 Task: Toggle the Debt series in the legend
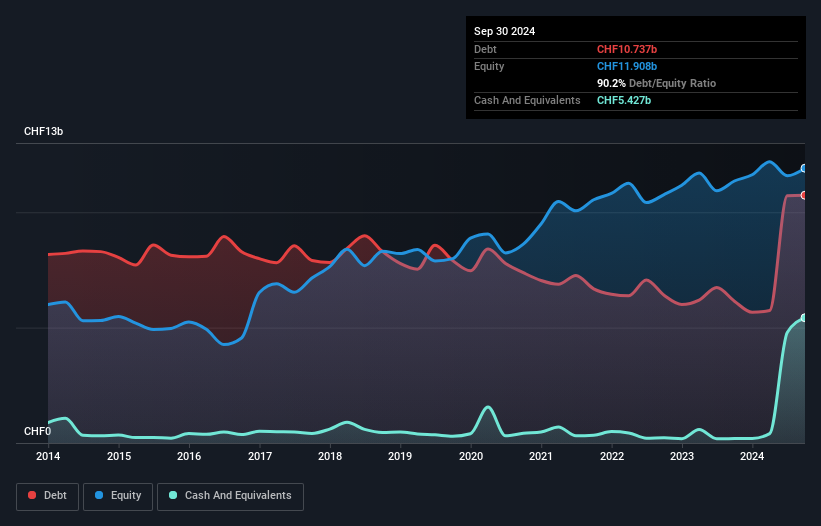coord(48,496)
